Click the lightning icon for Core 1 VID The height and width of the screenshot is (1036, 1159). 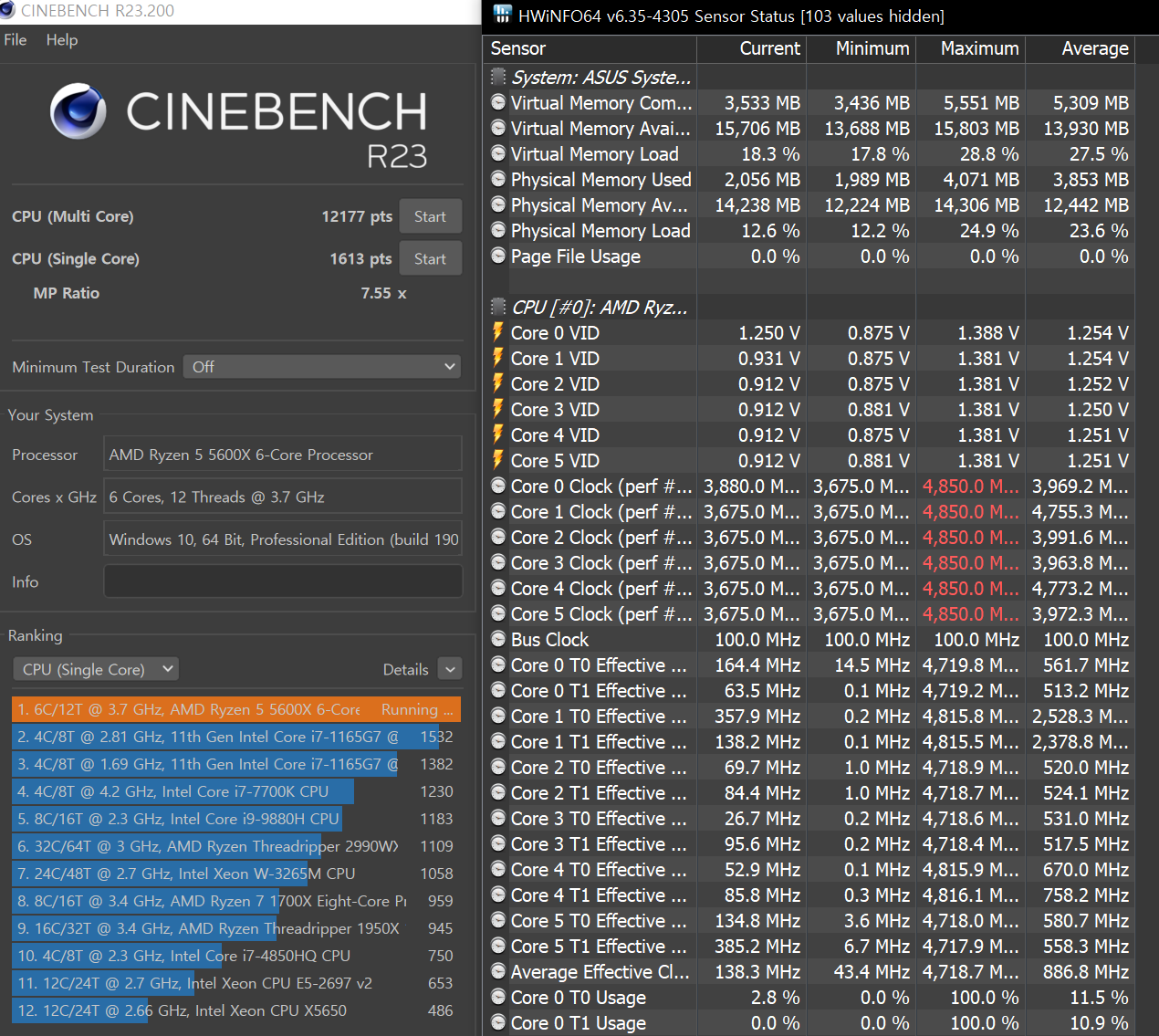(498, 358)
